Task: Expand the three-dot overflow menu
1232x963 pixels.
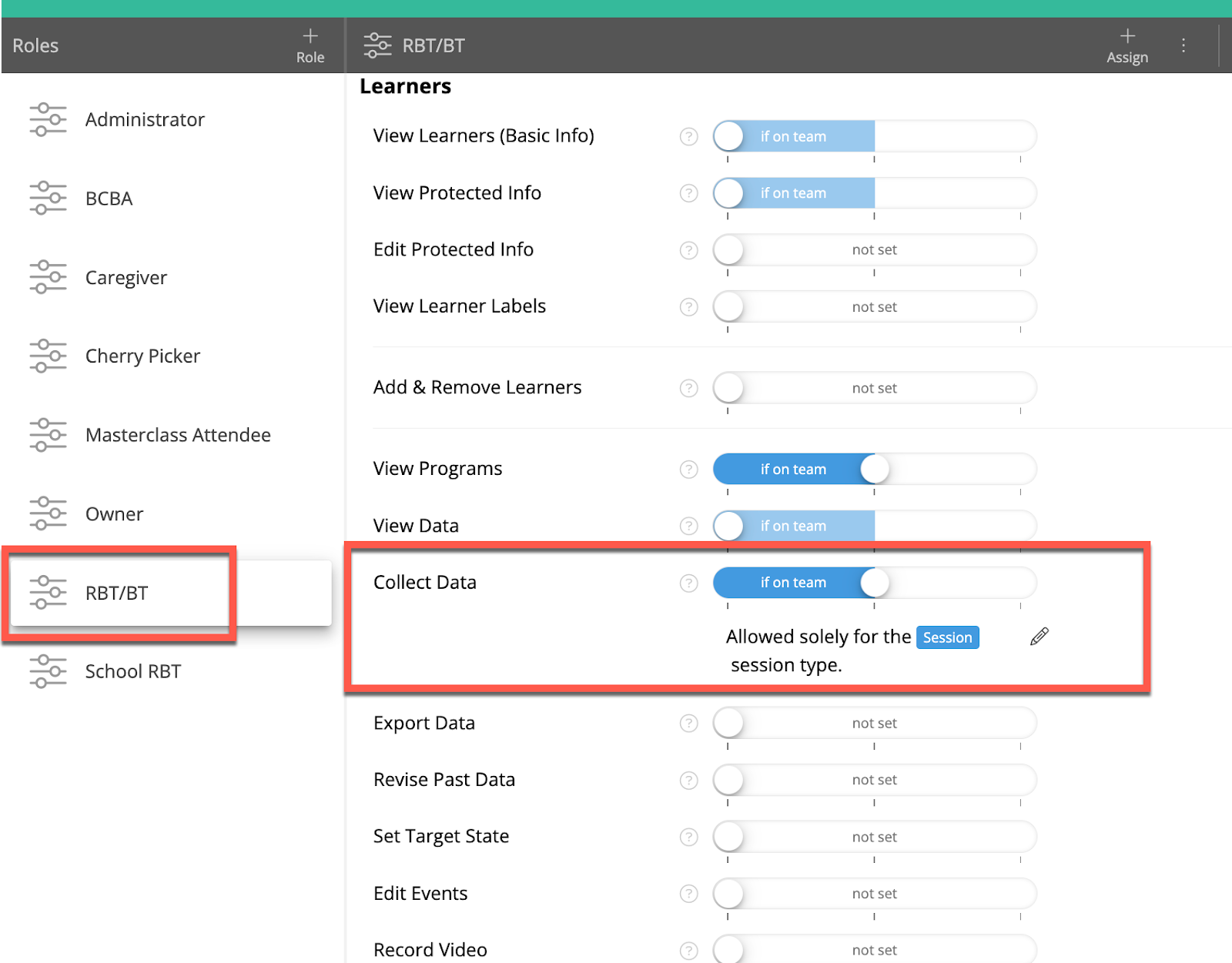Action: coord(1183,45)
